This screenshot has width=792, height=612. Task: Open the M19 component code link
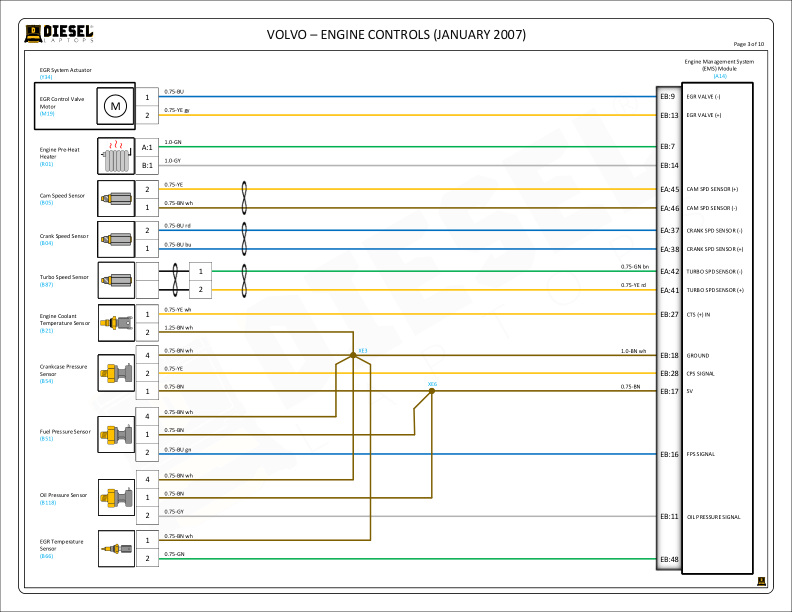[x=47, y=114]
